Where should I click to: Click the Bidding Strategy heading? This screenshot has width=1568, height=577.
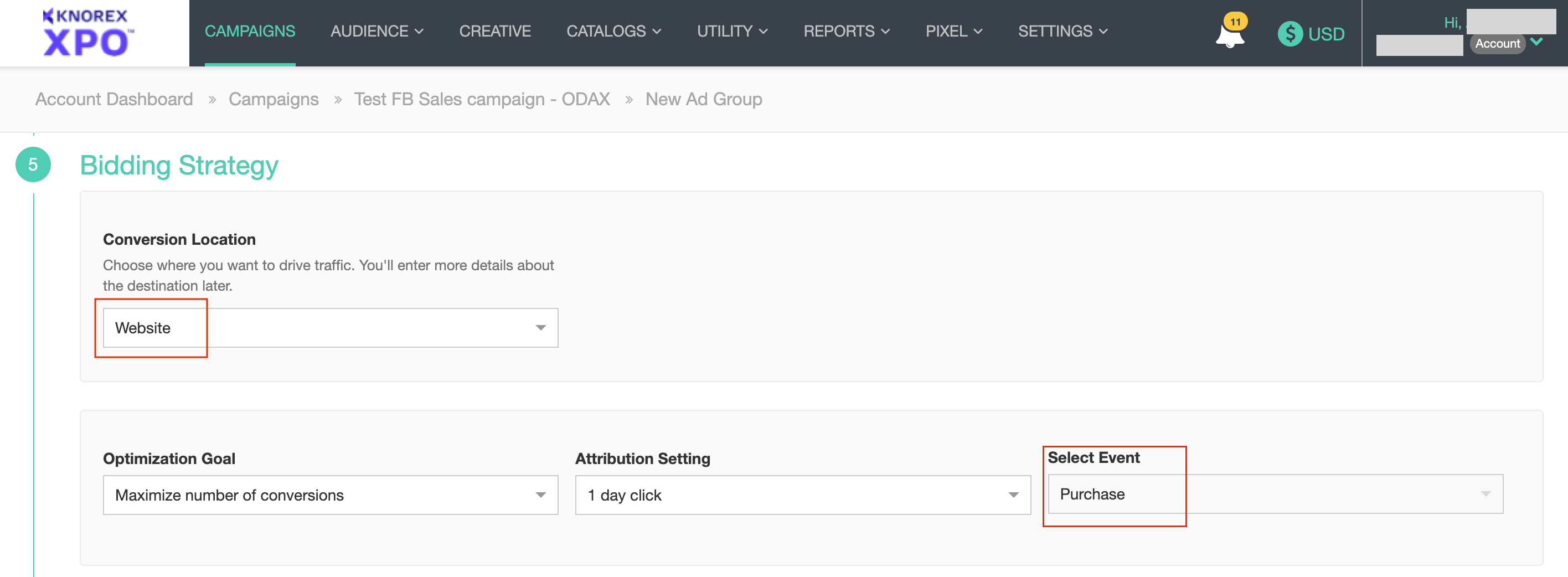179,165
